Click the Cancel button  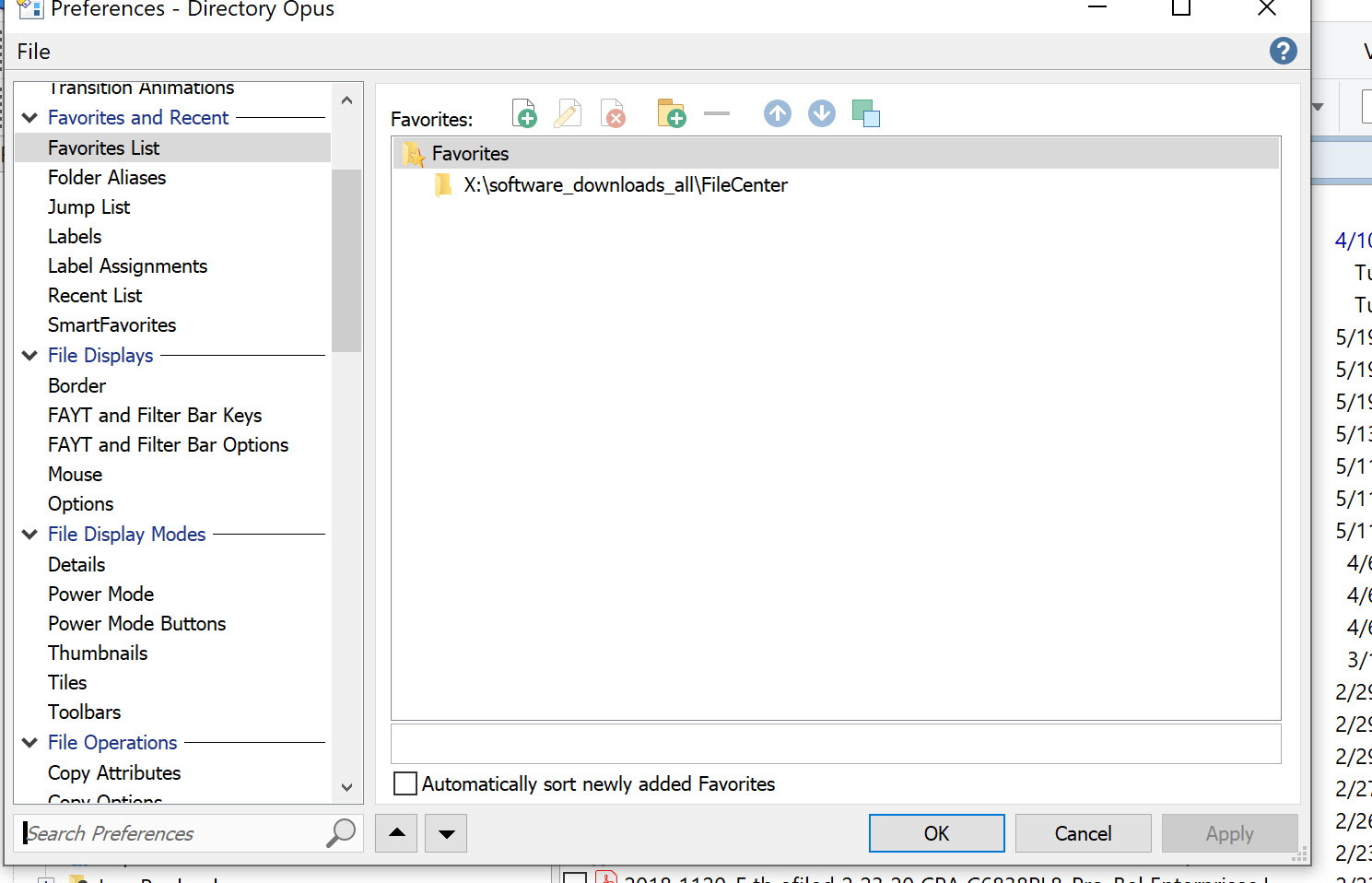pyautogui.click(x=1083, y=833)
